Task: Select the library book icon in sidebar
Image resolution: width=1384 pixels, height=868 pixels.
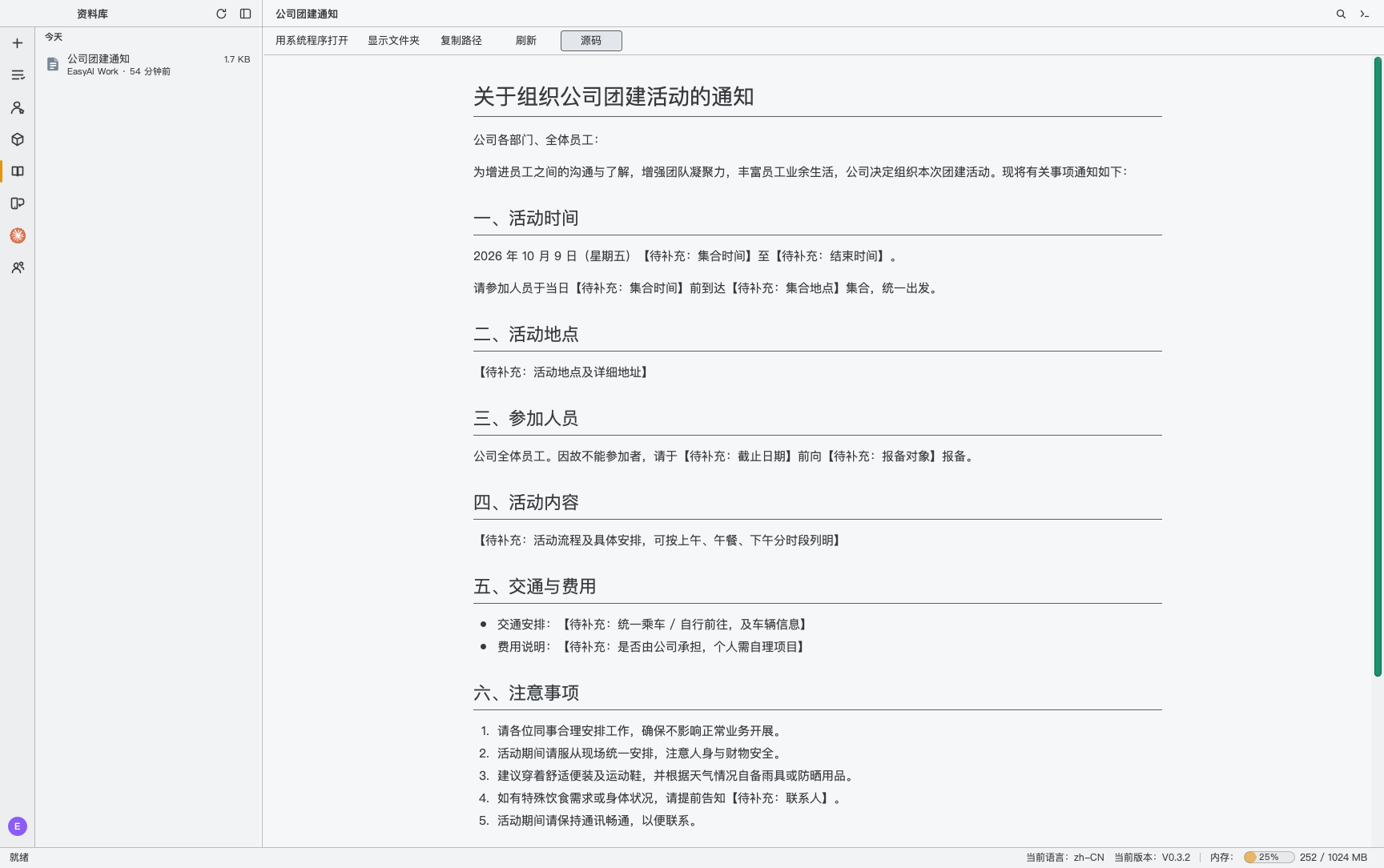Action: (x=18, y=171)
